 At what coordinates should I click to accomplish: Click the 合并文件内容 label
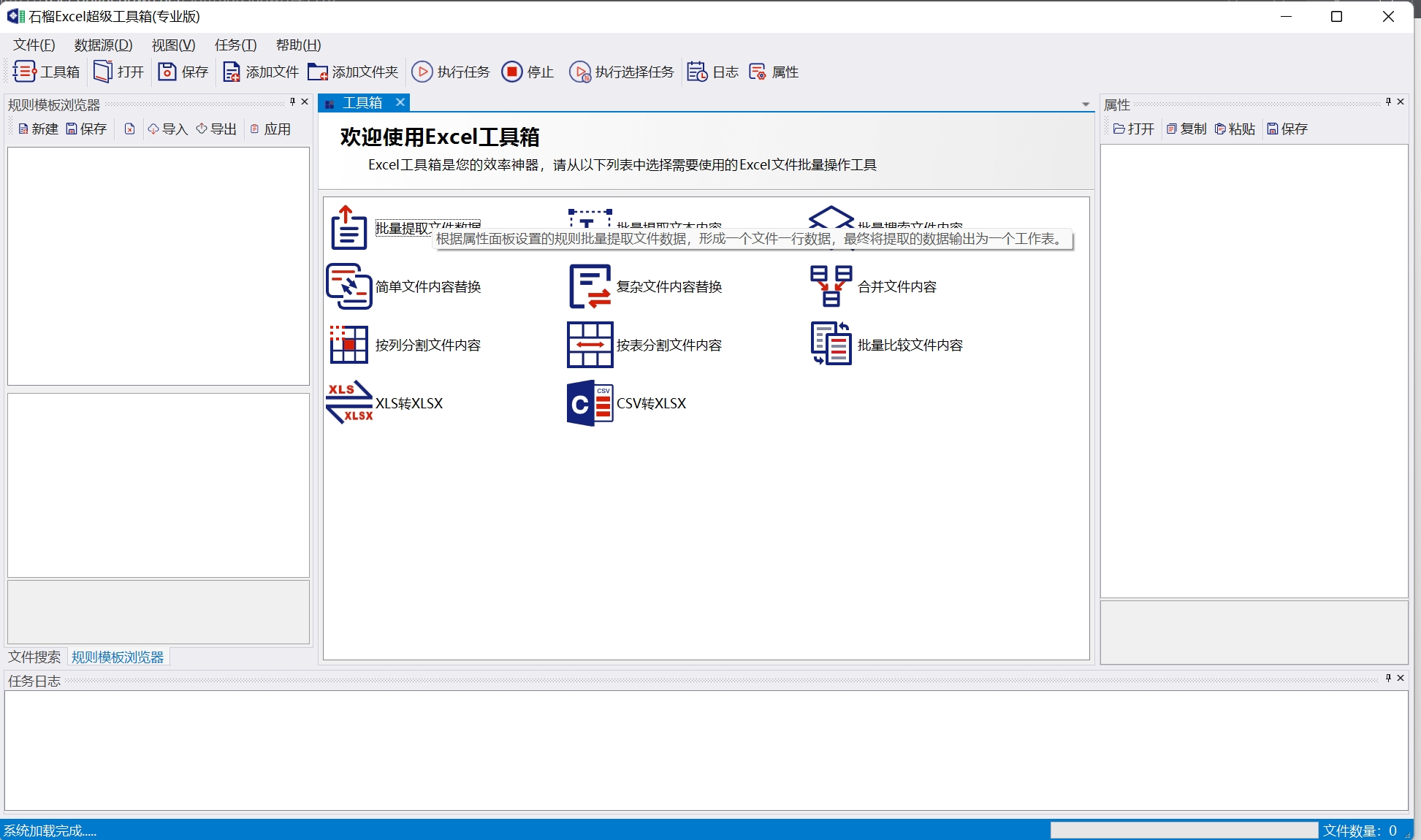(897, 286)
